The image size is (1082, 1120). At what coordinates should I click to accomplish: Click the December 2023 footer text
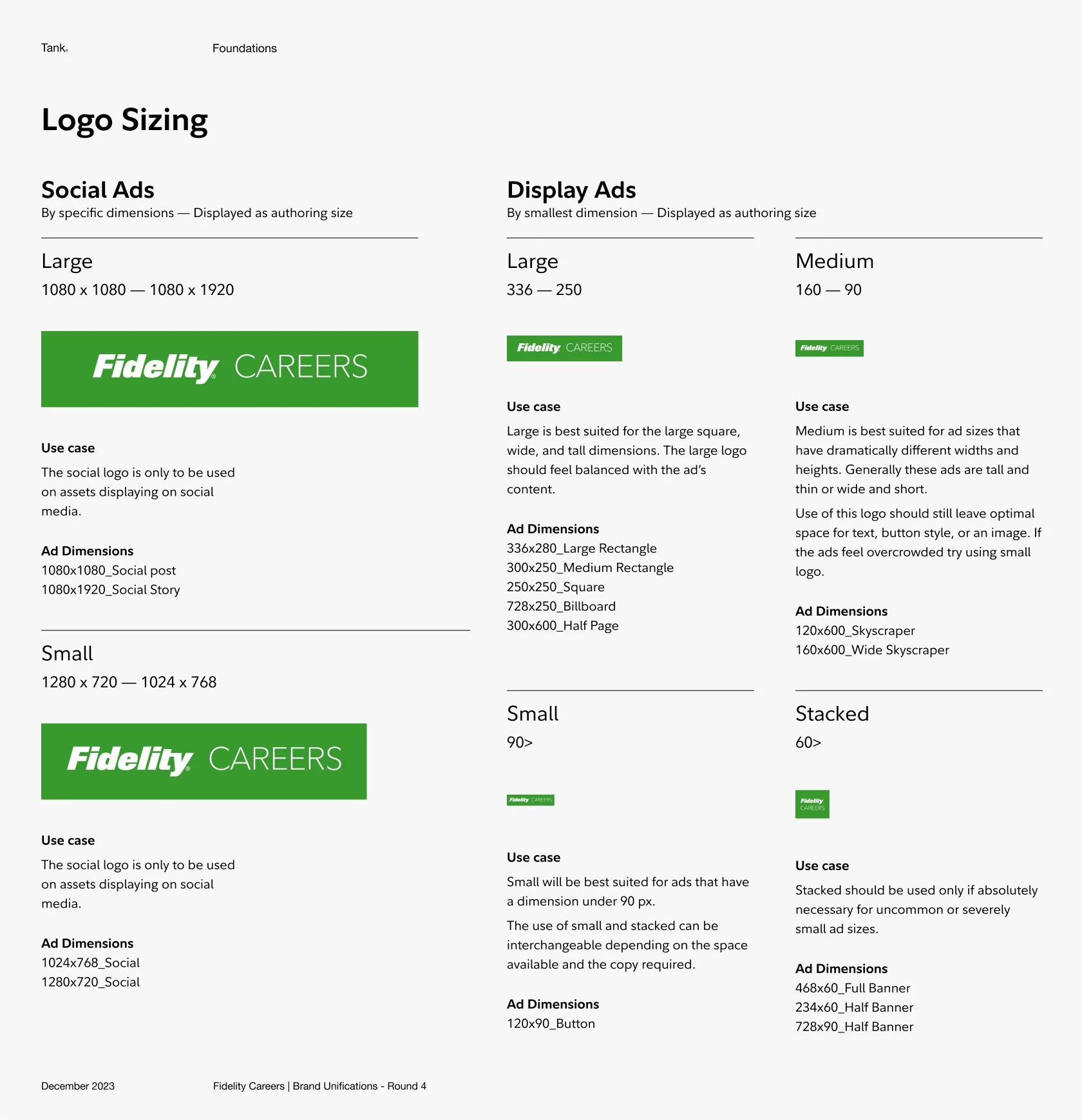pos(78,1087)
